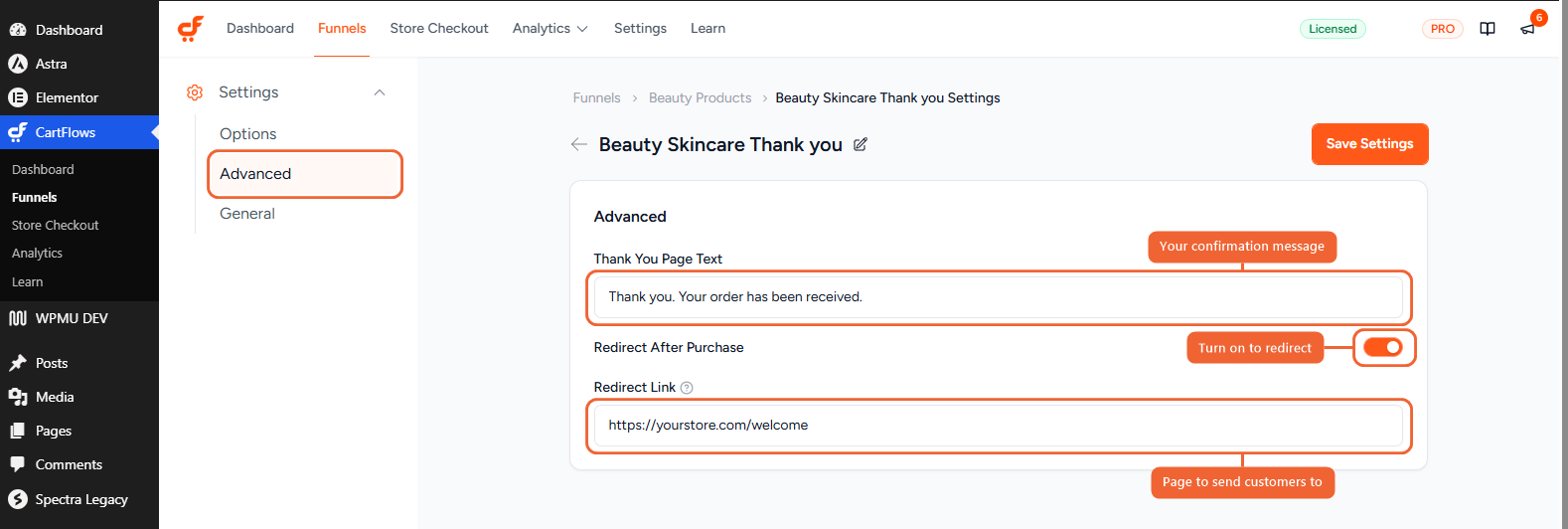
Task: Click the Beauty Products breadcrumb link
Action: pyautogui.click(x=700, y=97)
